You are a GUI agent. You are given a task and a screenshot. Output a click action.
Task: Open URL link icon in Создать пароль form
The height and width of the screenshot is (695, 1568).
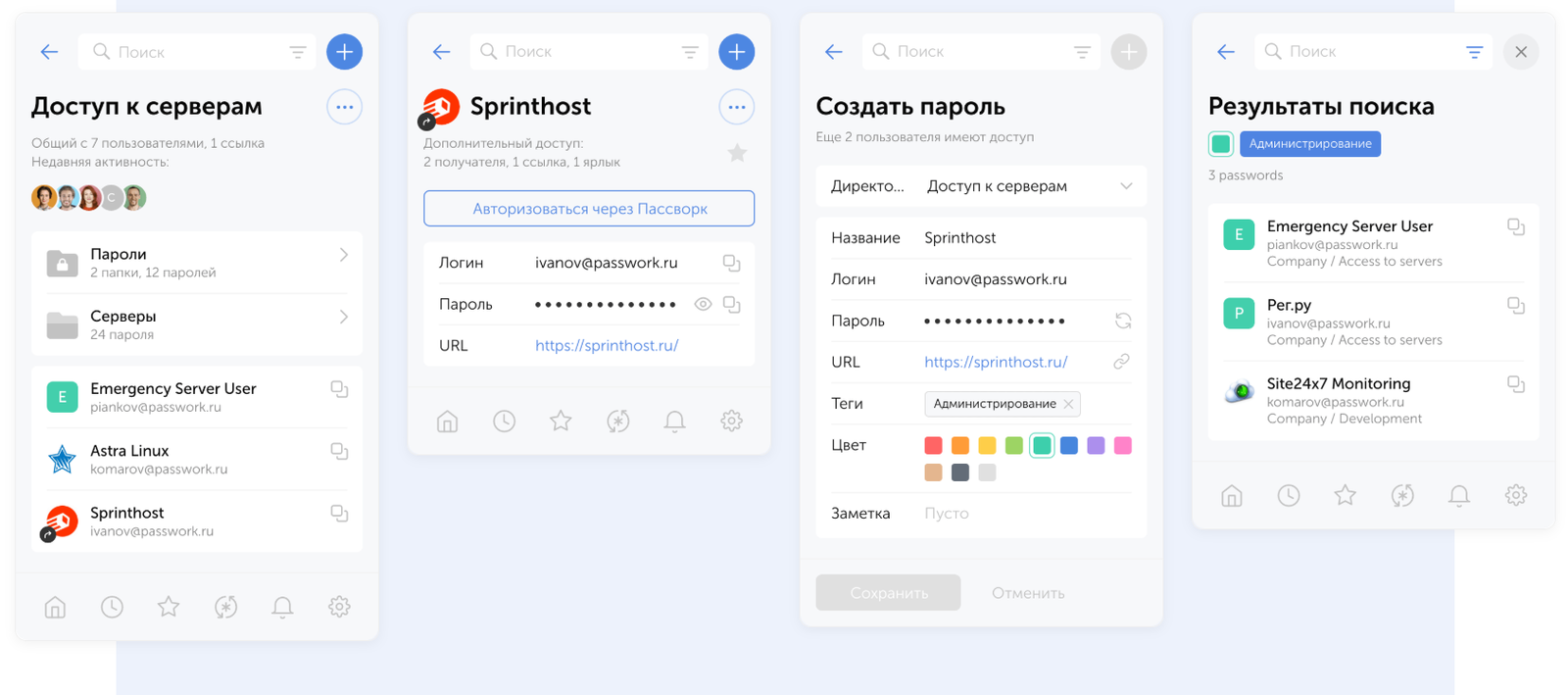tap(1122, 362)
